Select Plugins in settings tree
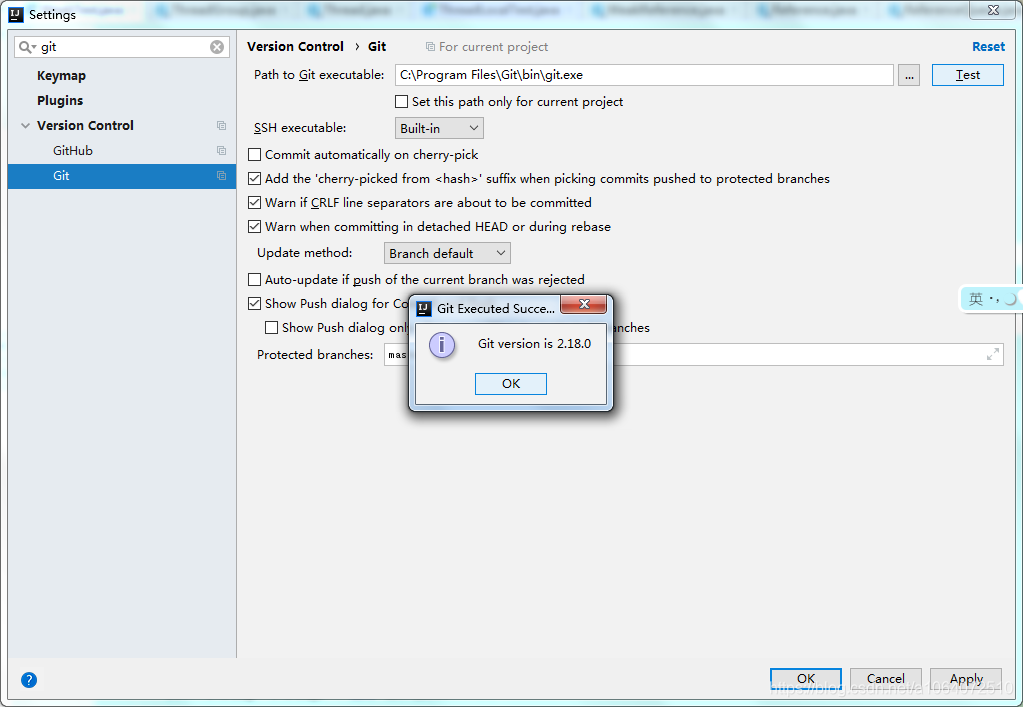1023x707 pixels. 60,100
